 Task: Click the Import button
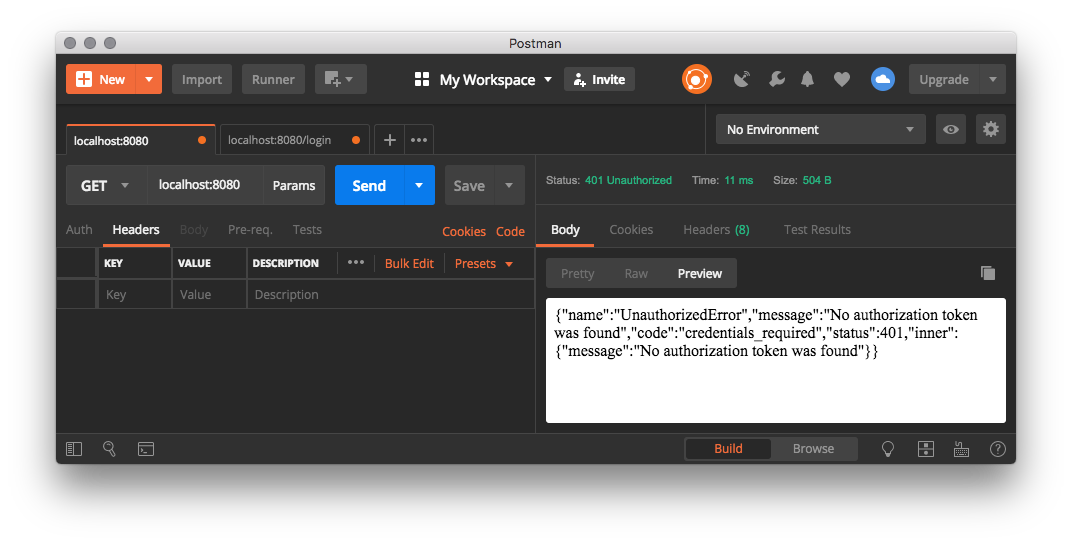click(x=202, y=79)
